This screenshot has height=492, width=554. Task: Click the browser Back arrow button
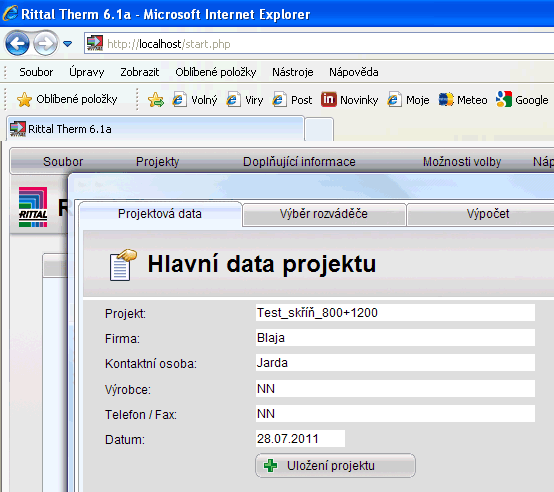pos(17,44)
